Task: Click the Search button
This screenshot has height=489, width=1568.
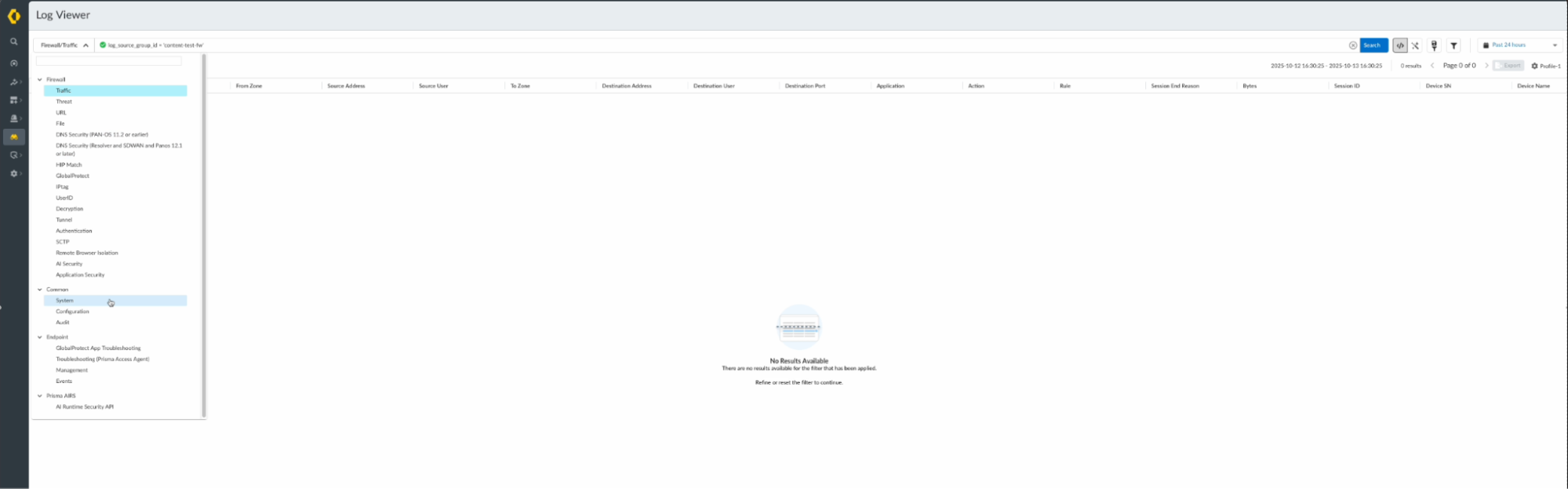Action: tap(1373, 46)
